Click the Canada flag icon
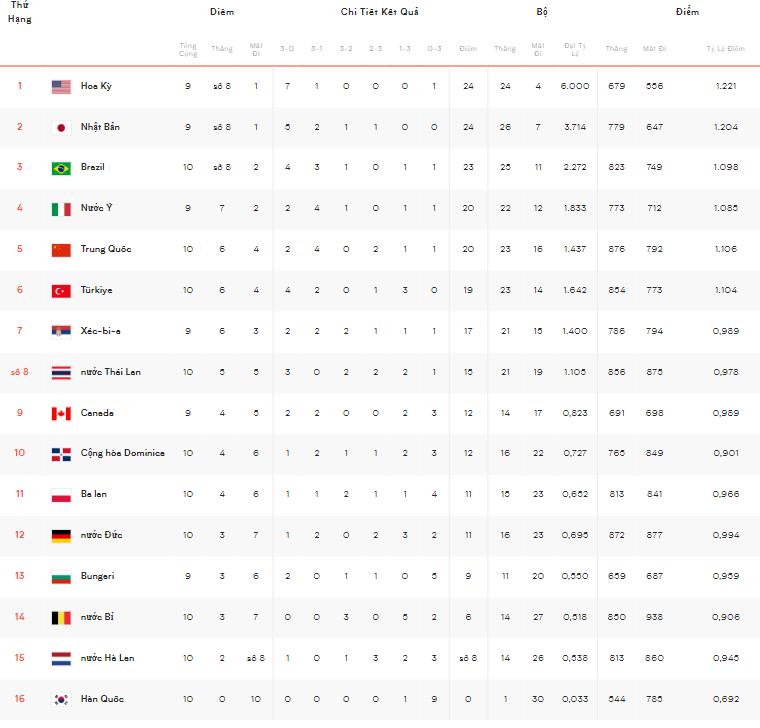 (x=61, y=413)
